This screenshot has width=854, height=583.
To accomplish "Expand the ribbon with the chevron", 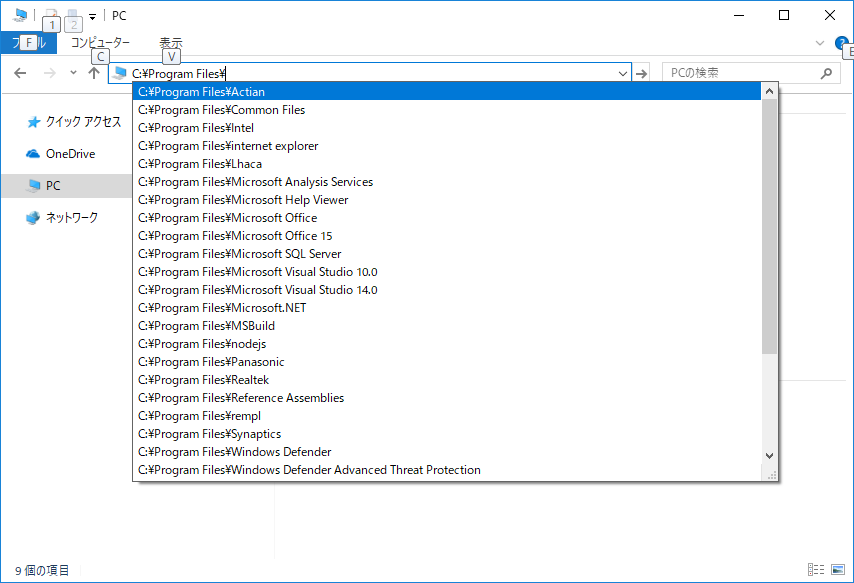I will (x=820, y=43).
